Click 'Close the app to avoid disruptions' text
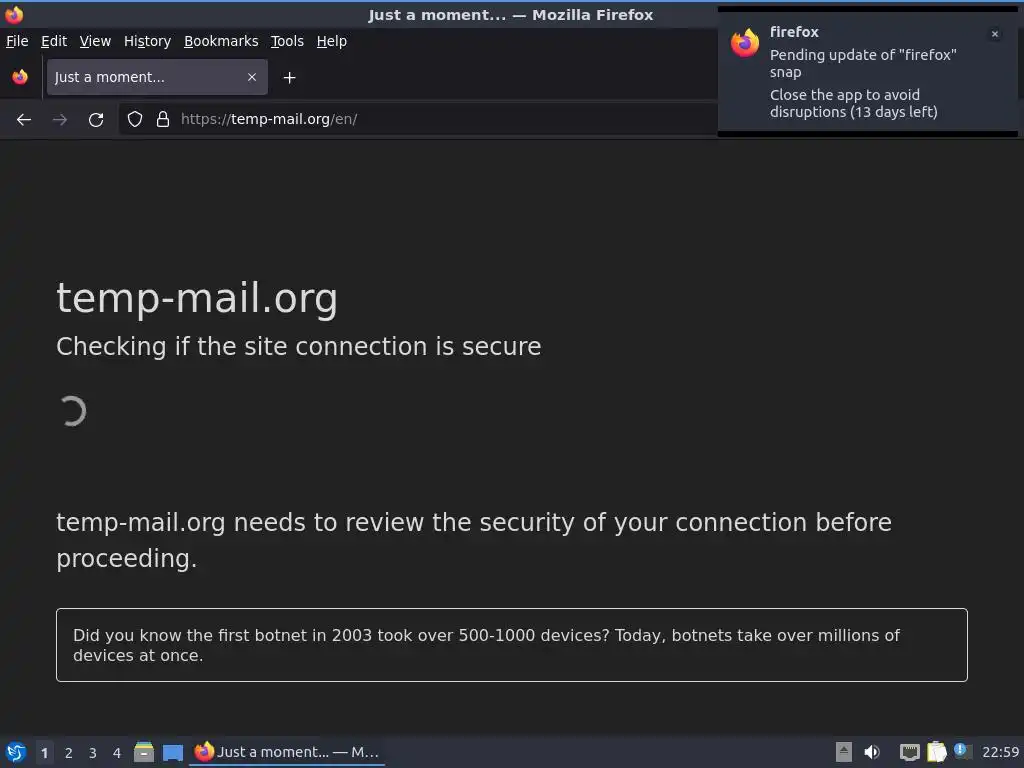Viewport: 1024px width, 768px height. [x=854, y=103]
